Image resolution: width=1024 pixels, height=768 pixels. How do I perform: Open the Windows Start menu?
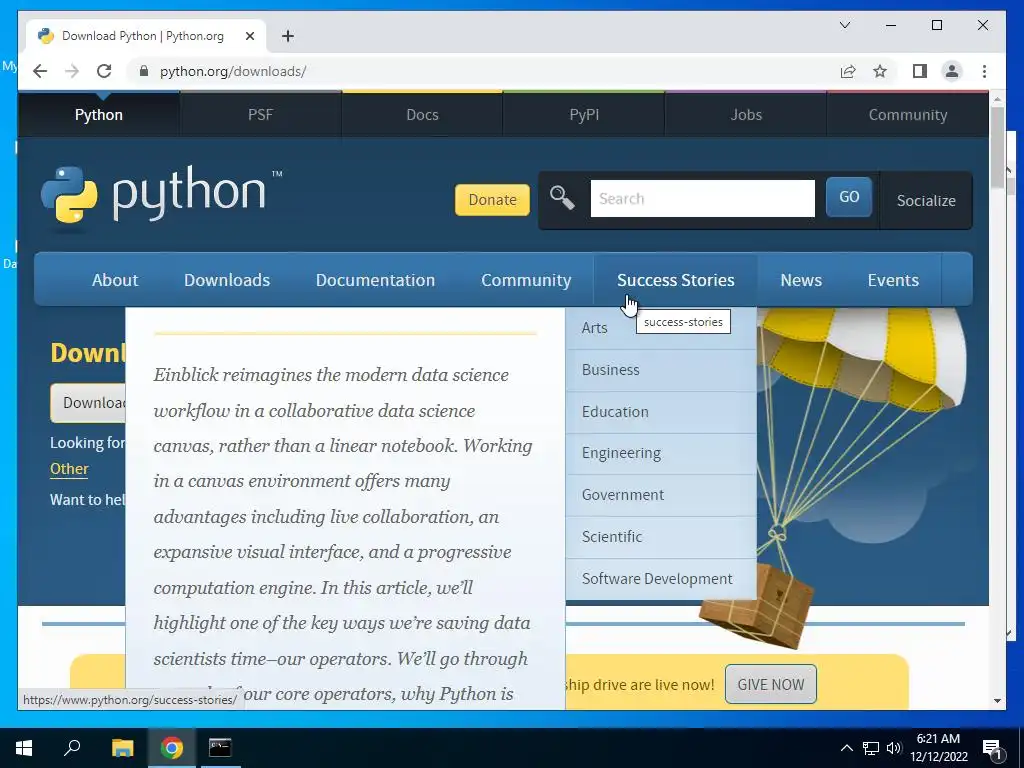pos(24,748)
